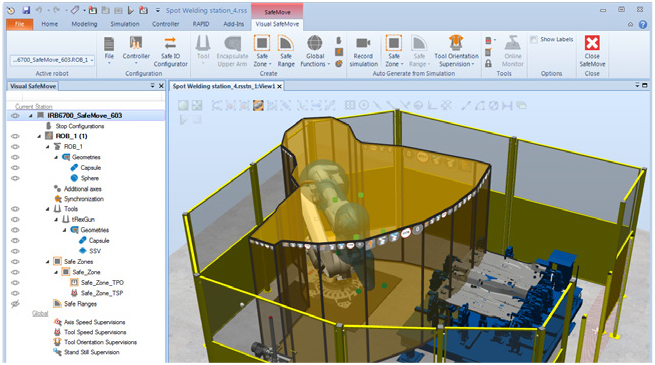
Task: Switch to the Simulation ribbon tab
Action: point(125,24)
